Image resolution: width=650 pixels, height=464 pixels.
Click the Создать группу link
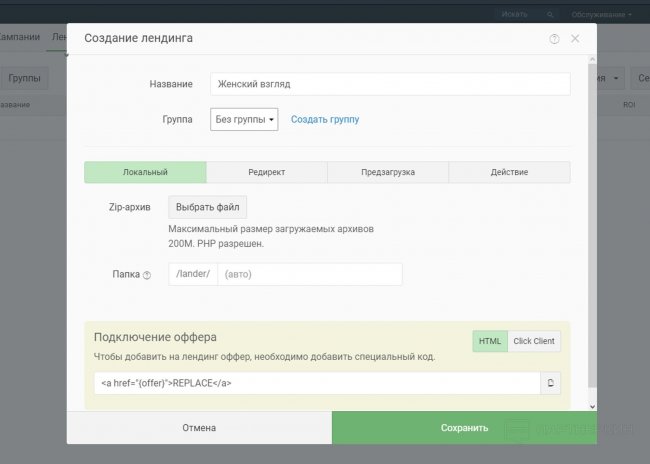point(325,120)
